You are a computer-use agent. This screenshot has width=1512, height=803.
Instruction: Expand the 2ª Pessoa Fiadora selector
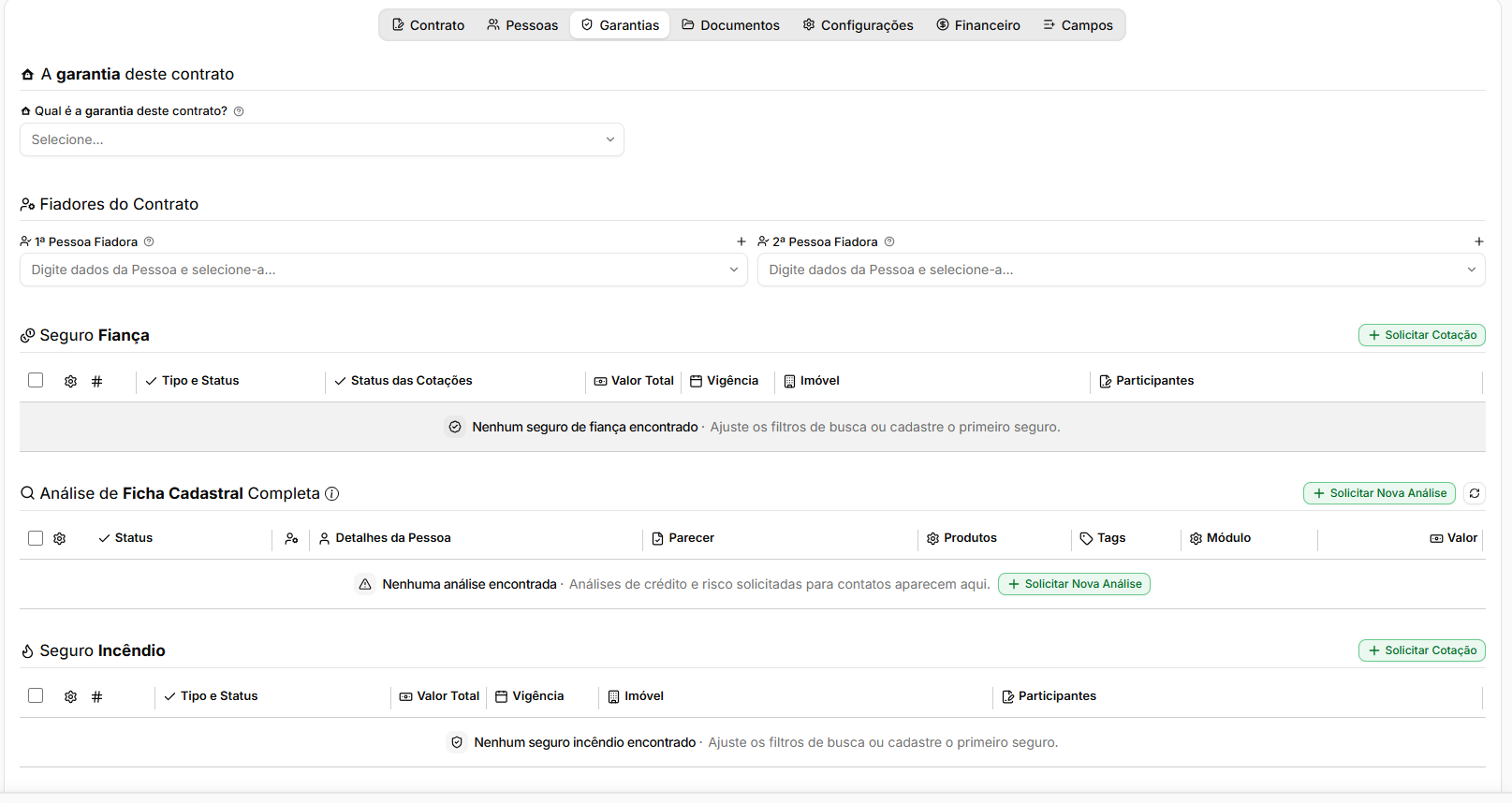click(1122, 270)
